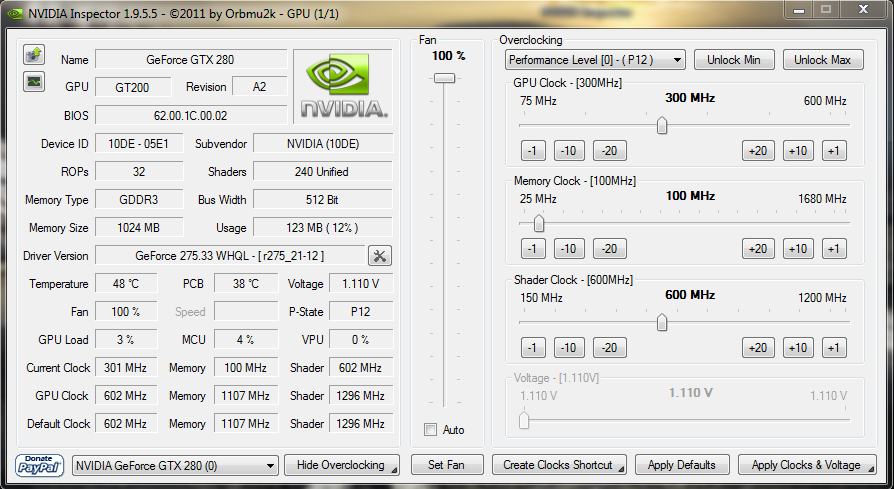
Task: Increase GPU Clock by 10 MHz
Action: point(798,151)
